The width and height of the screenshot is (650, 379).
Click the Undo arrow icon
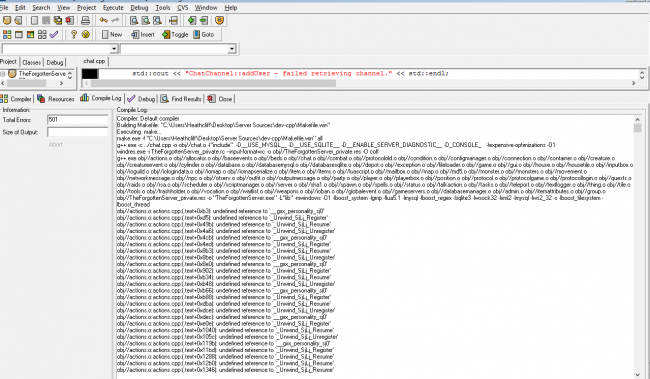104,20
